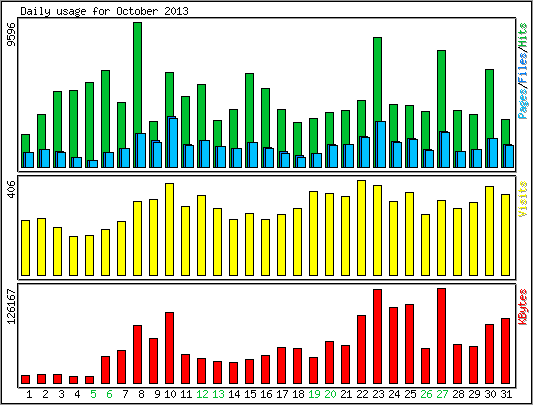The width and height of the screenshot is (533, 405).
Task: Click the 'Daily usage for October 2013' title
Action: 104,11
